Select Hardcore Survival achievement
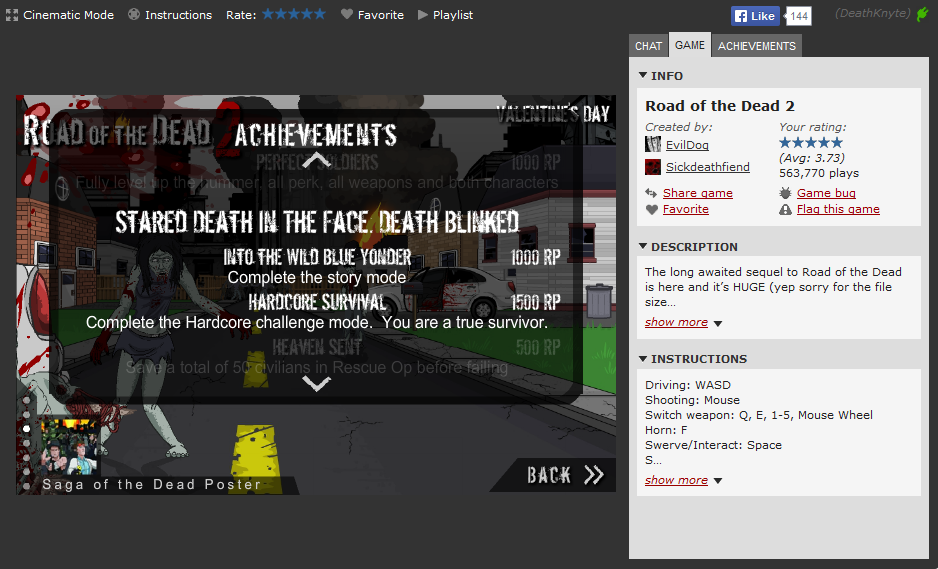Viewport: 938px width, 569px height. pos(317,302)
